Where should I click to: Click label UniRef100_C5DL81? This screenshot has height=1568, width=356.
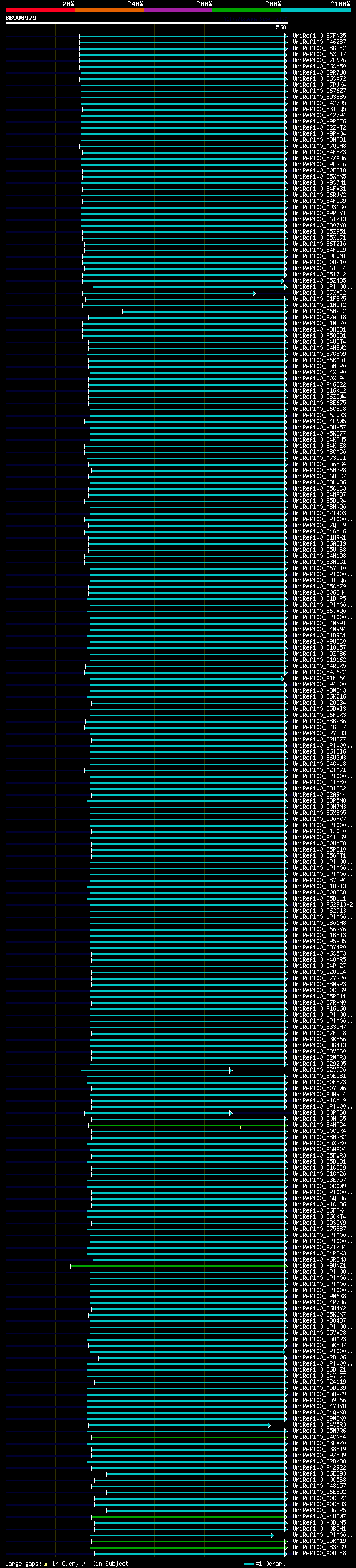click(319, 1161)
